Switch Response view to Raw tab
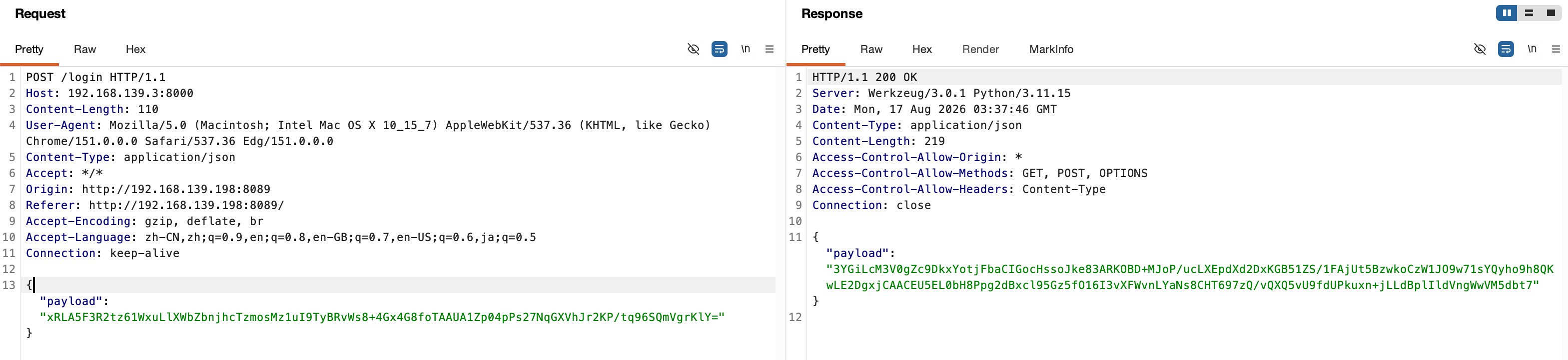 pos(871,49)
